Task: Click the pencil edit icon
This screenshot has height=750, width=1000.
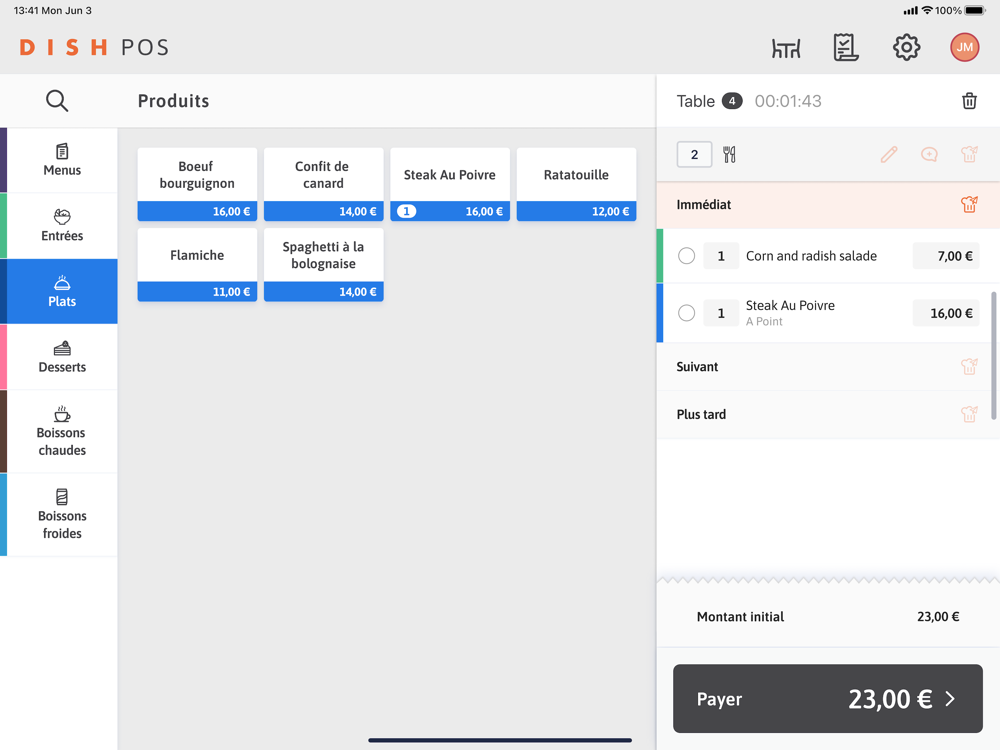Action: (x=889, y=154)
